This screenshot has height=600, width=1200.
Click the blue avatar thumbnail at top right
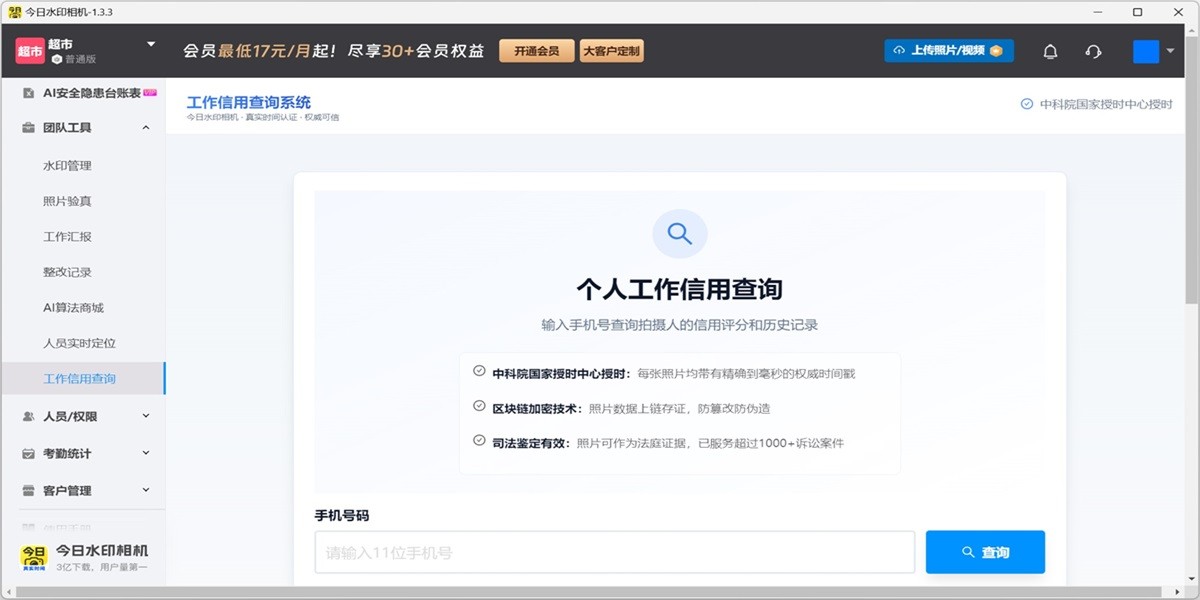point(1144,50)
